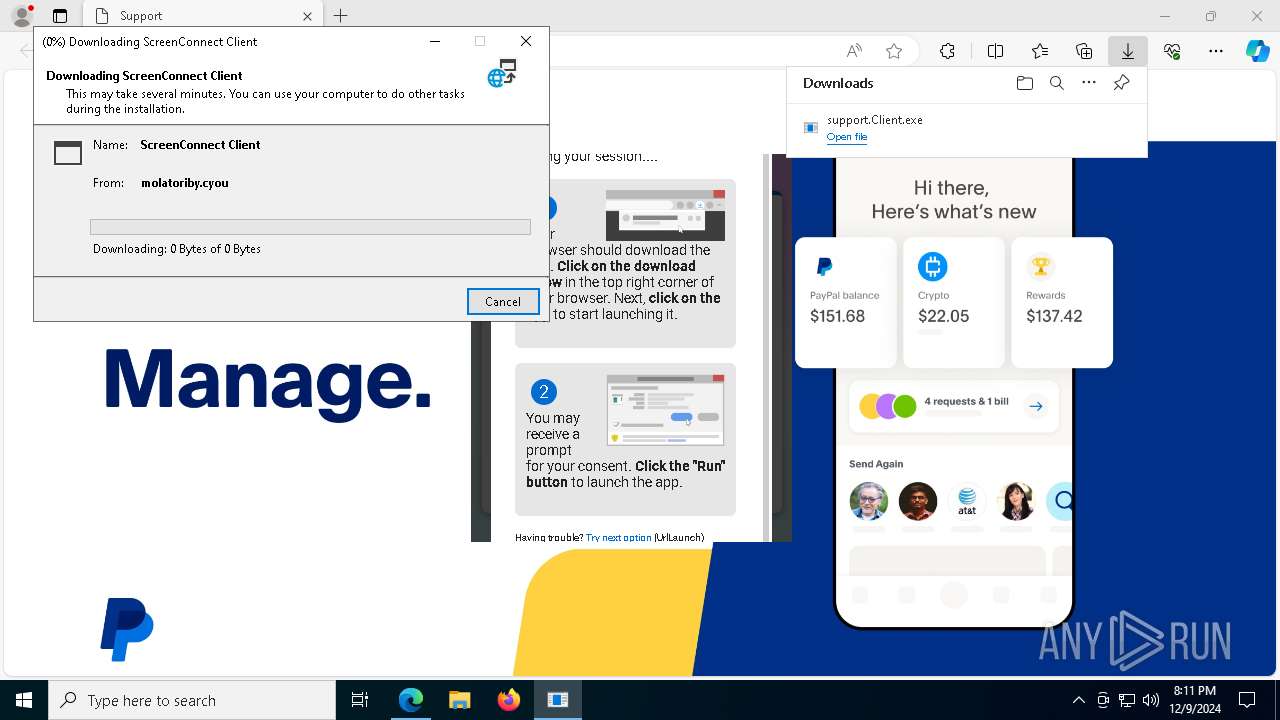The width and height of the screenshot is (1280, 720).
Task: Open Browser essentials heart icon
Action: tap(1172, 51)
